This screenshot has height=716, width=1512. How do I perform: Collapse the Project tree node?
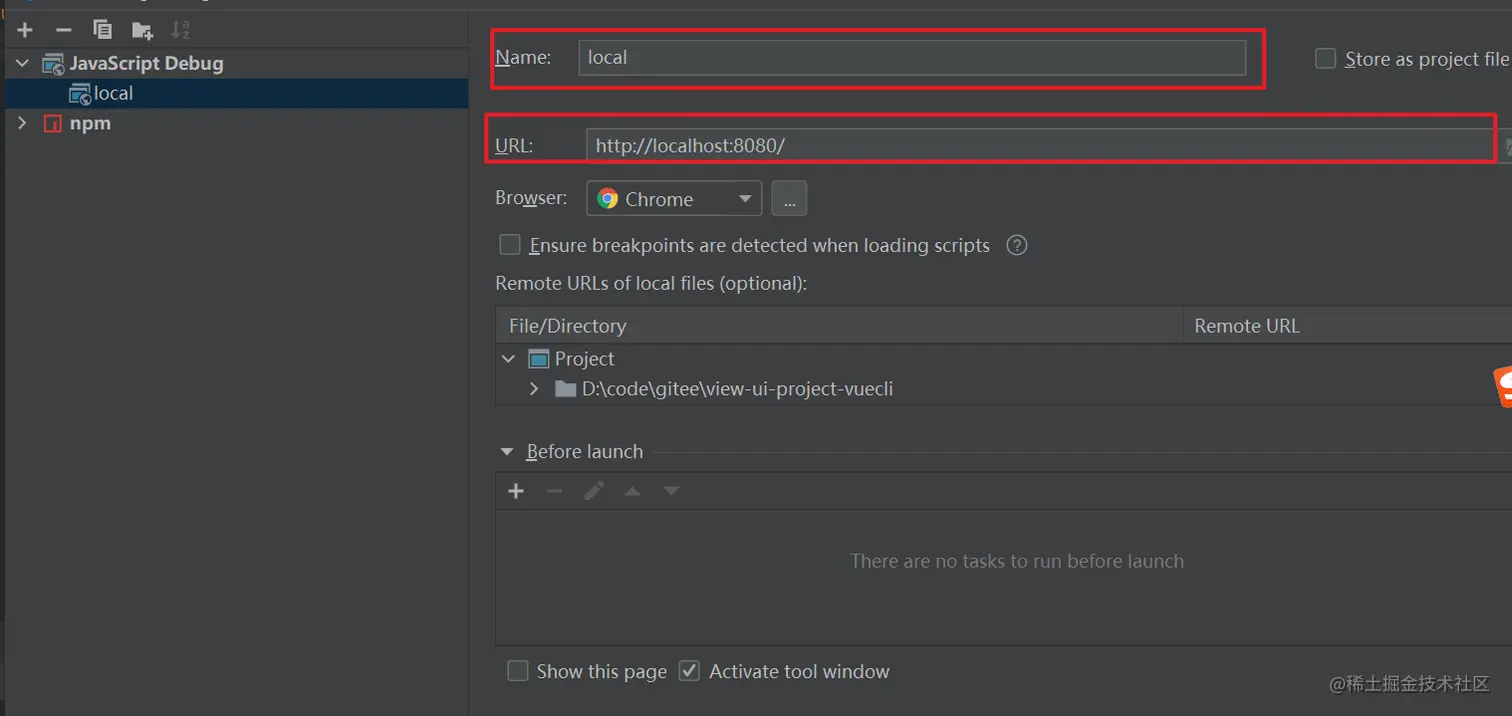(x=509, y=359)
